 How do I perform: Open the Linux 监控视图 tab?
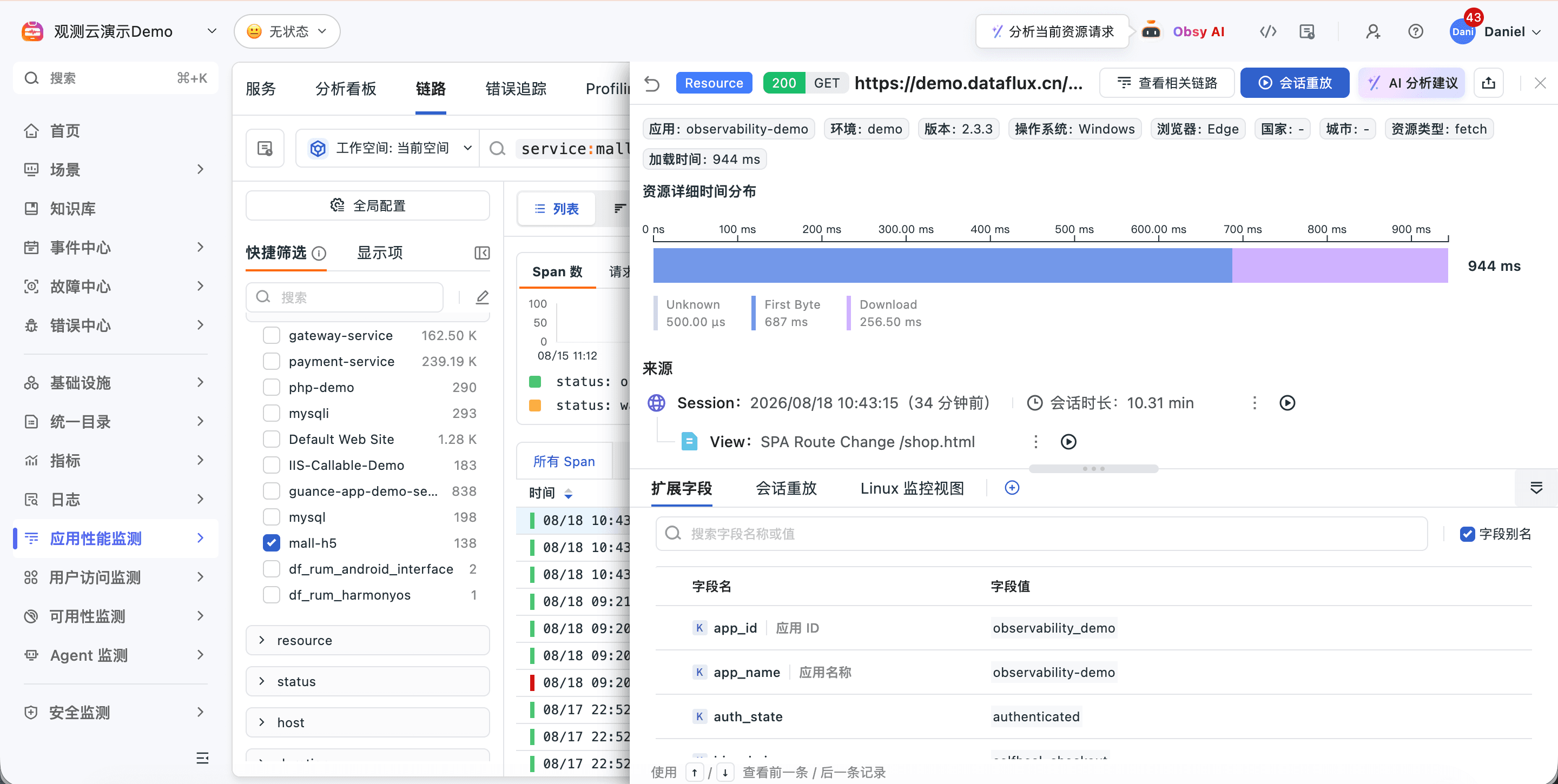coord(912,488)
